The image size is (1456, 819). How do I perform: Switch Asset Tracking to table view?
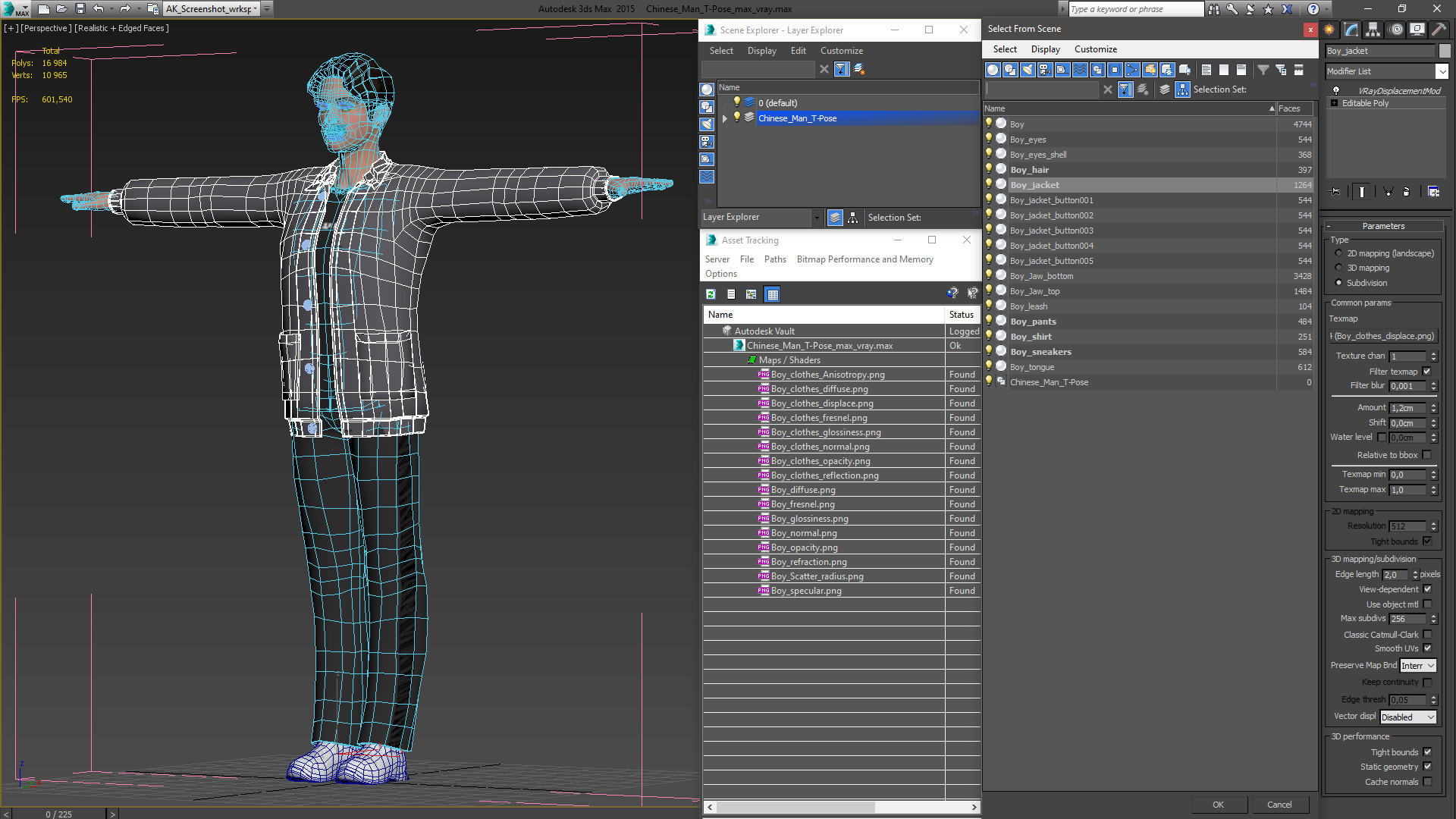point(773,294)
